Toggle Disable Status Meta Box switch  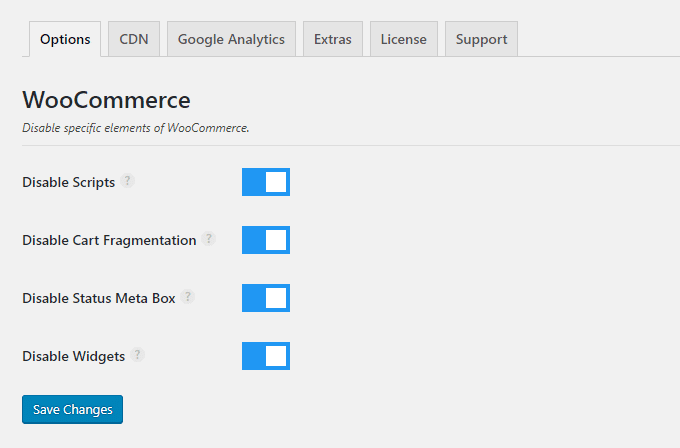[x=266, y=298]
